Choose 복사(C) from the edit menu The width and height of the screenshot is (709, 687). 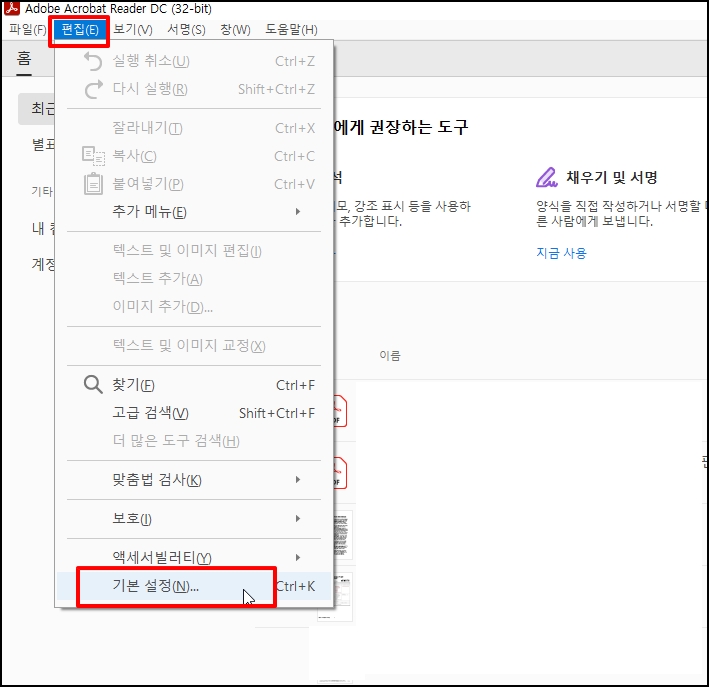tap(194, 156)
